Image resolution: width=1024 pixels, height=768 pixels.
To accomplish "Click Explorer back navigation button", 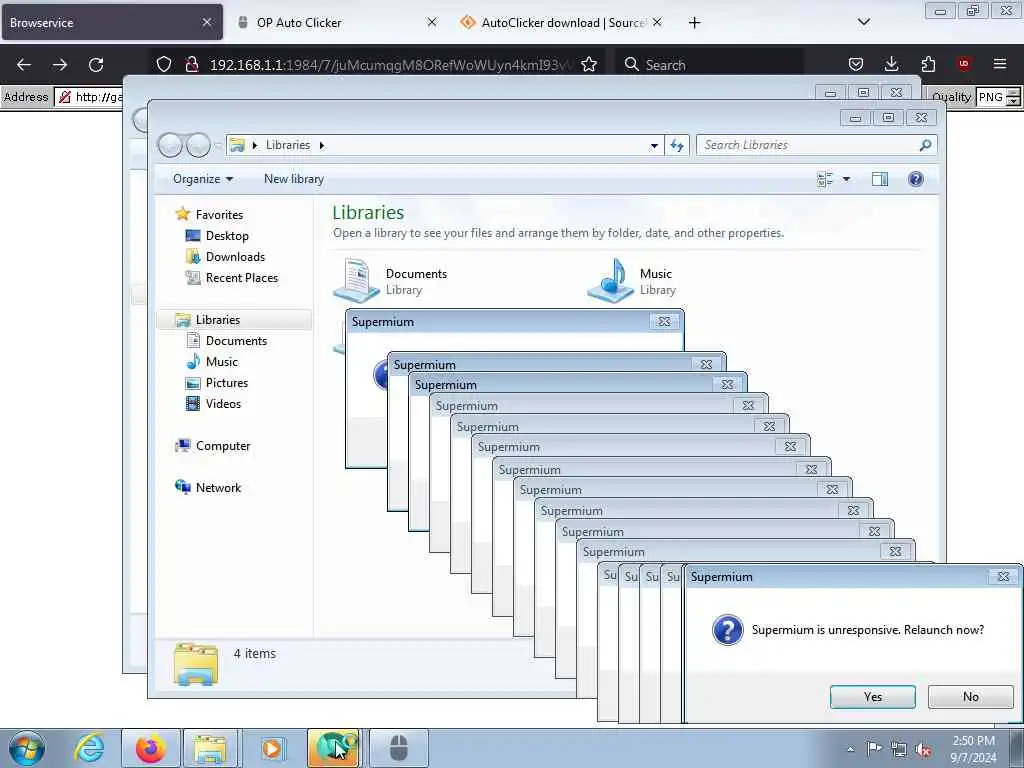I will [x=170, y=145].
